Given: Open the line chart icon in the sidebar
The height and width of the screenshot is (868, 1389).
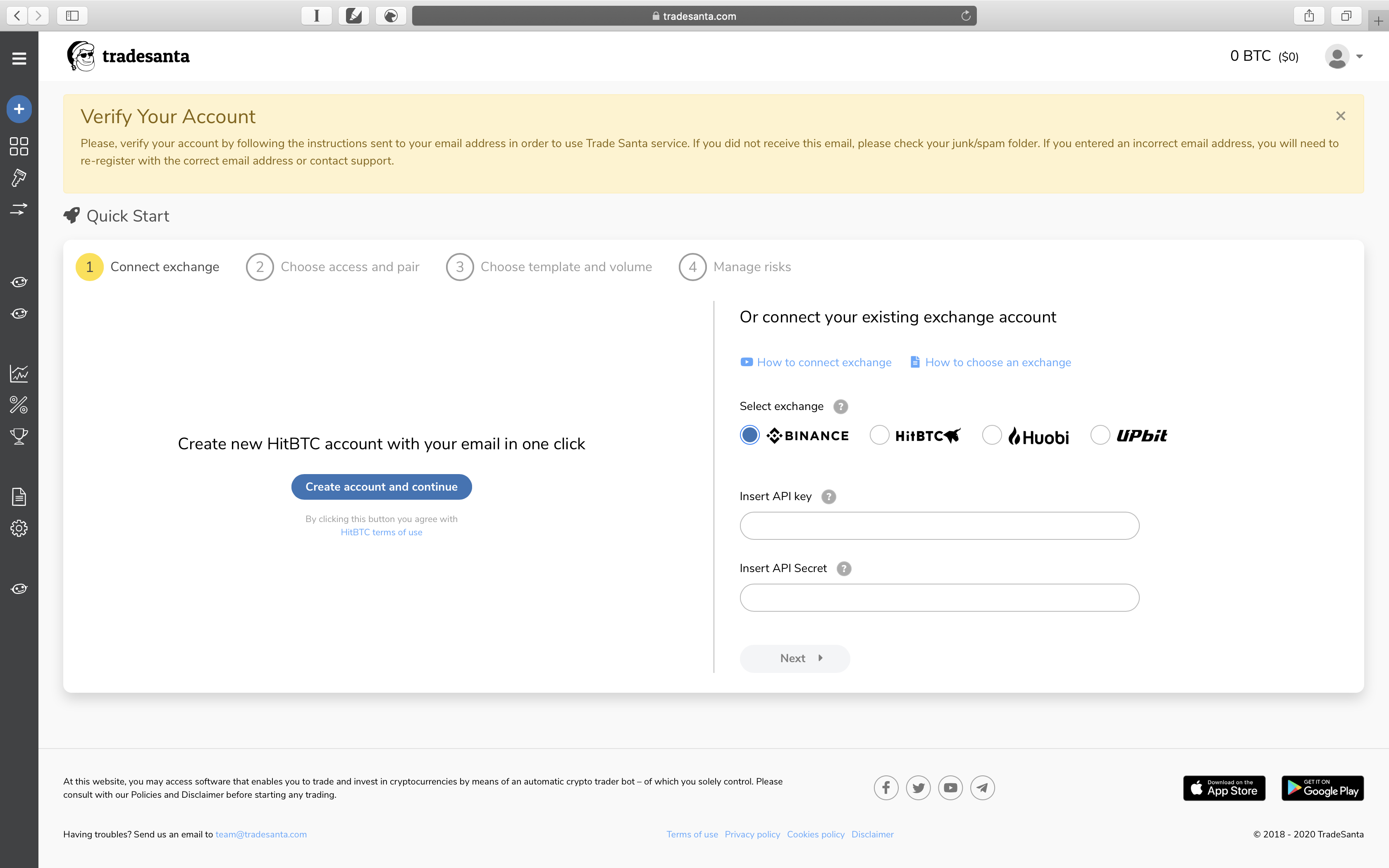Looking at the screenshot, I should tap(19, 374).
